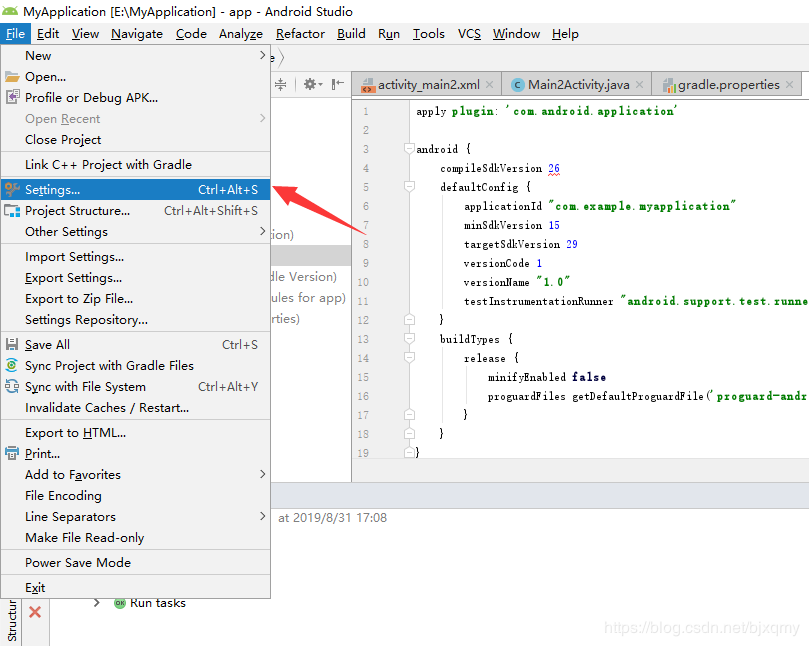Click the Open folder icon
Viewport: 809px width, 646px height.
click(12, 76)
